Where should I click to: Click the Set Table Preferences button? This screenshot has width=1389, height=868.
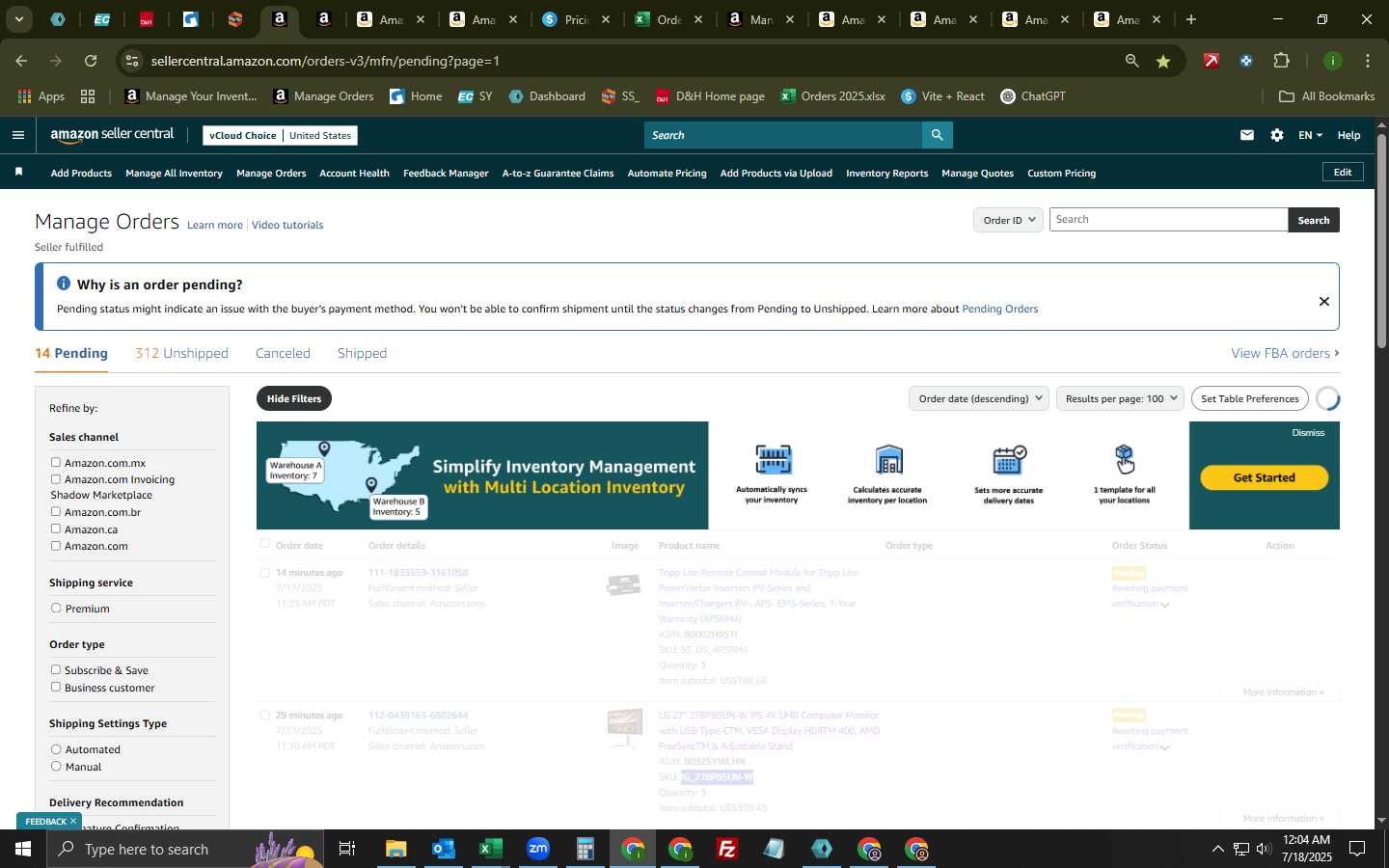coord(1250,398)
